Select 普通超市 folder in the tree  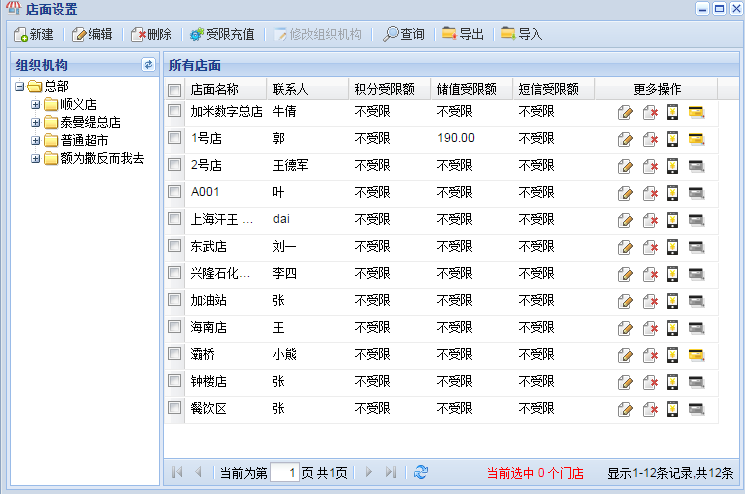click(85, 140)
